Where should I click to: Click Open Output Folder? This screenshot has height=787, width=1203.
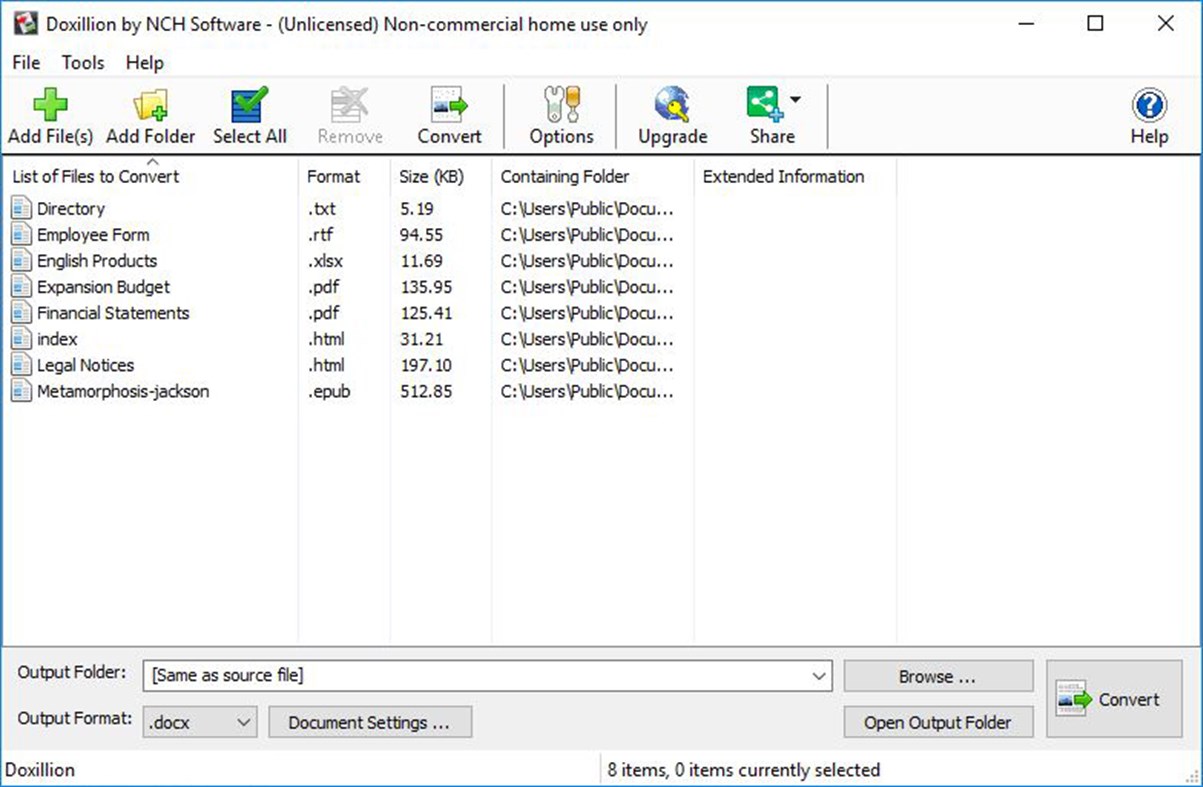click(x=937, y=721)
